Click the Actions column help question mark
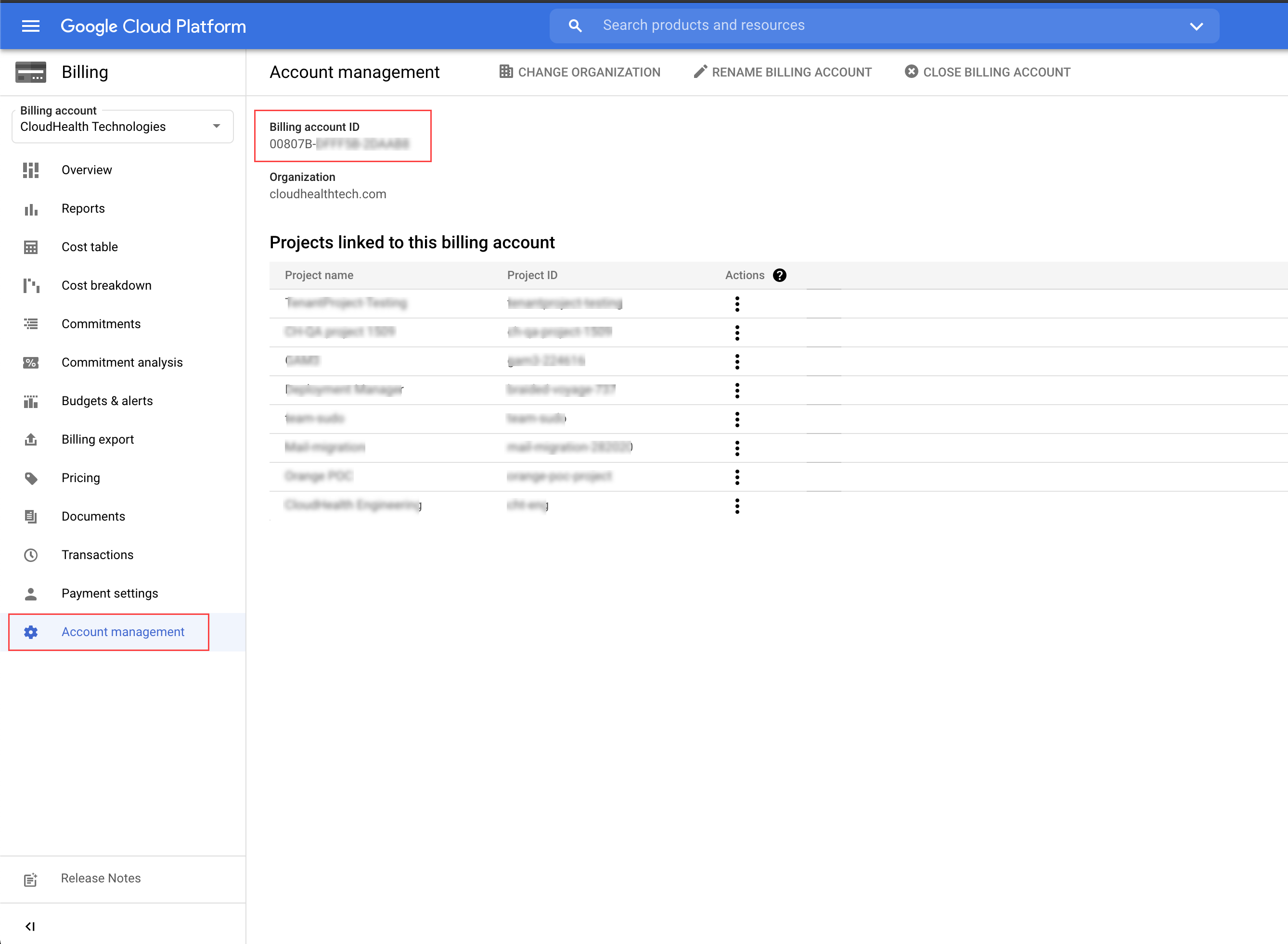Viewport: 1288px width, 944px height. (780, 275)
